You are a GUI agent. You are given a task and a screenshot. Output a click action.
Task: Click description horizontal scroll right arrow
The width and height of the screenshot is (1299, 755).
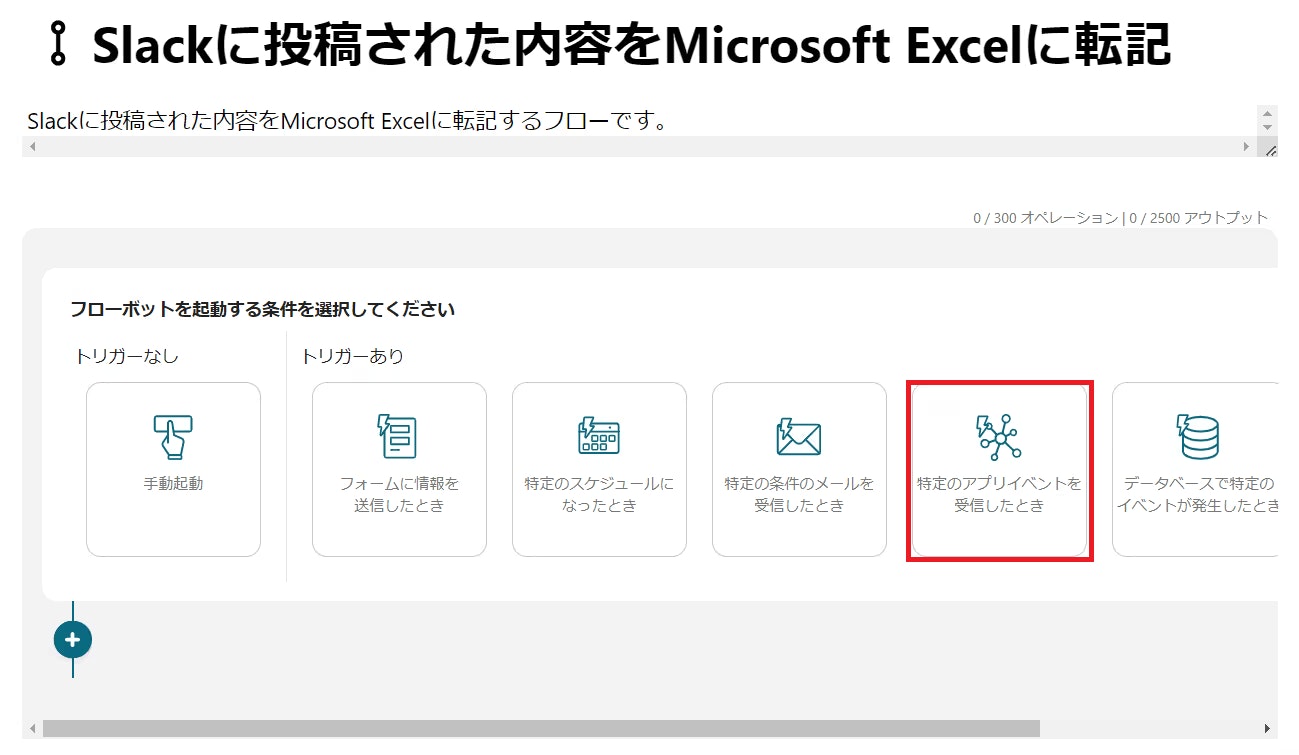pyautogui.click(x=1247, y=147)
